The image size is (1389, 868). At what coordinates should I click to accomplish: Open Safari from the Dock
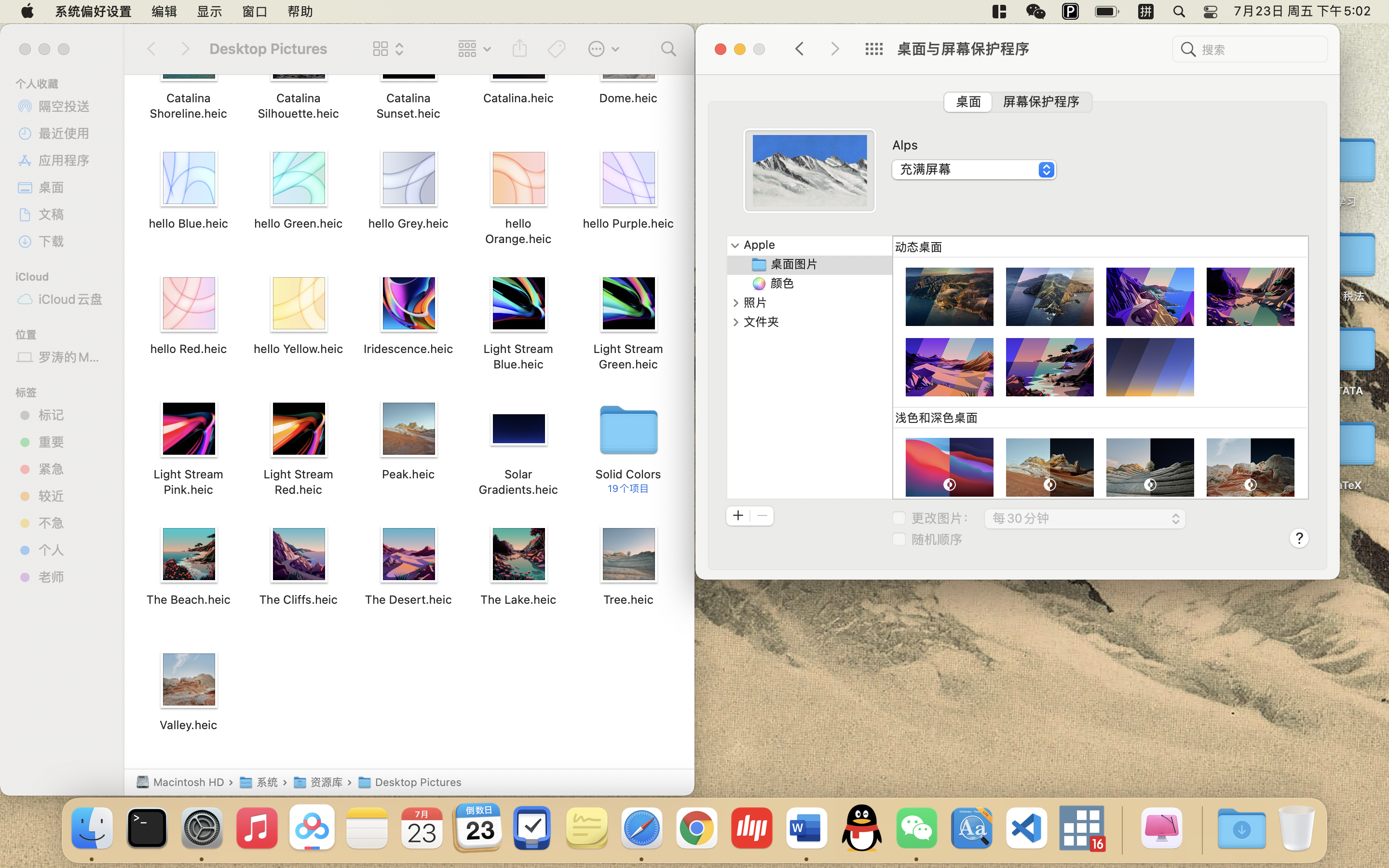click(641, 828)
